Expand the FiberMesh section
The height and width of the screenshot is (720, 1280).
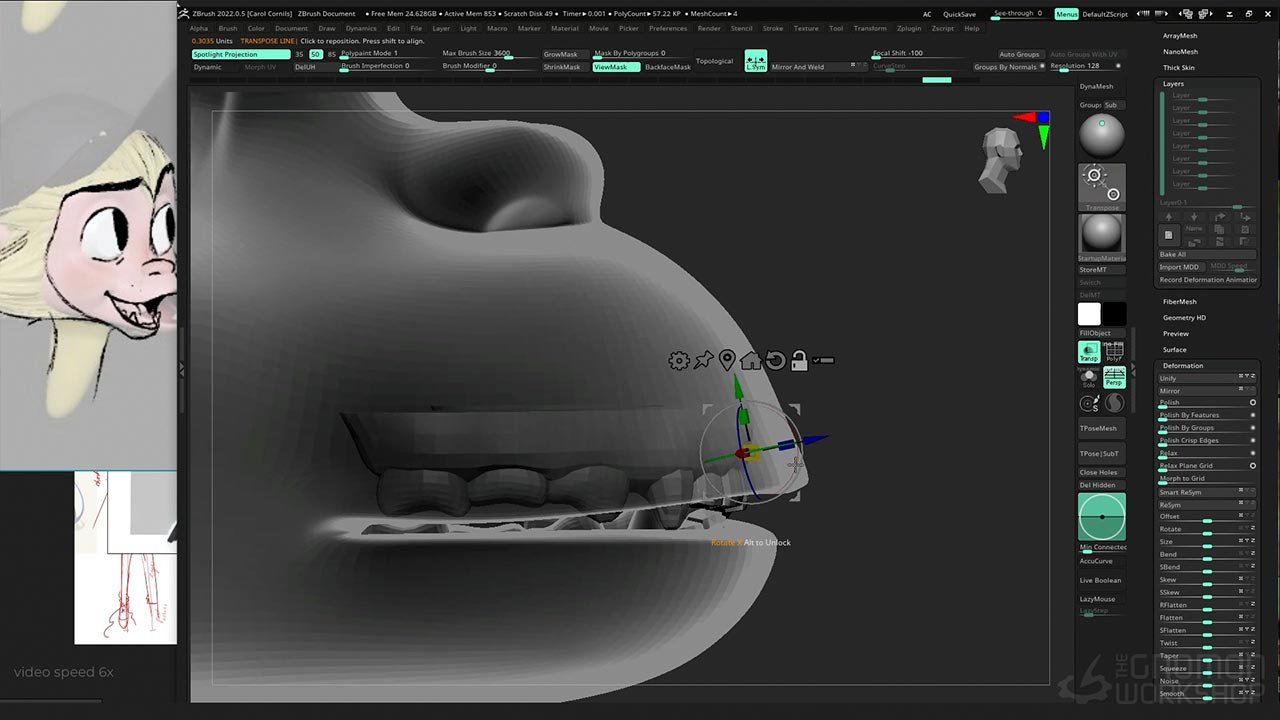[x=1179, y=301]
